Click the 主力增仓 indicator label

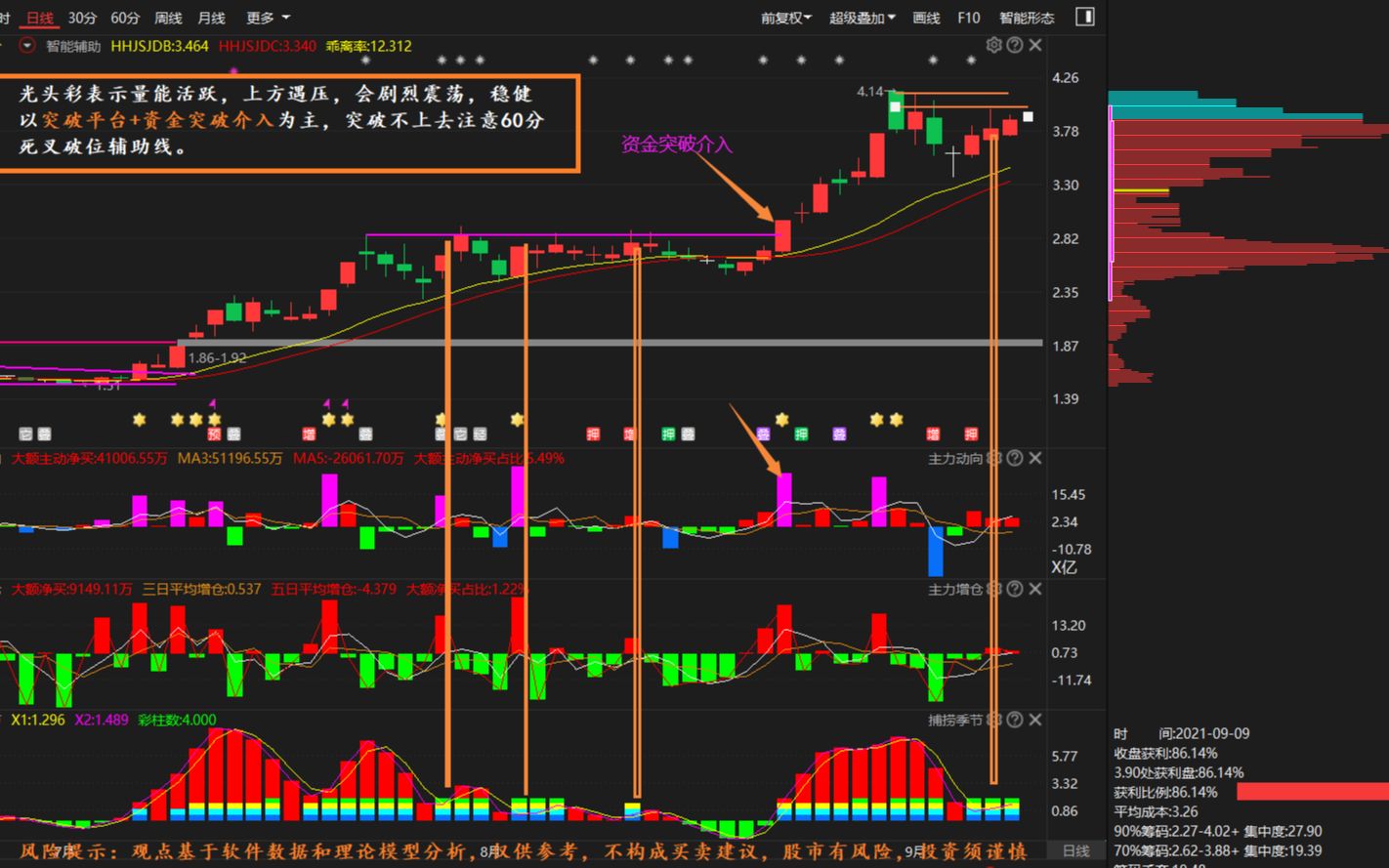tap(954, 589)
